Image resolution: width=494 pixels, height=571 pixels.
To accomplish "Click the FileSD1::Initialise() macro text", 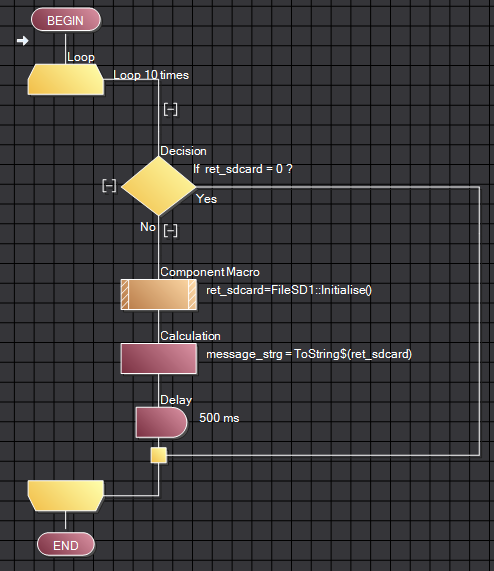I will (289, 290).
